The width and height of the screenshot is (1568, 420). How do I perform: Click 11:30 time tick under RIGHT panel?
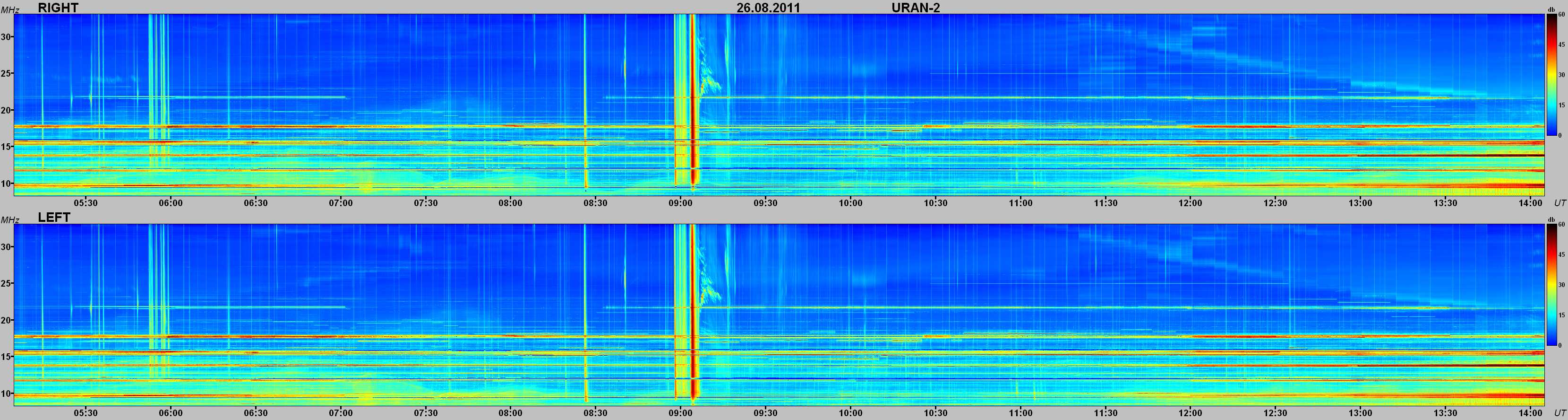1105,203
